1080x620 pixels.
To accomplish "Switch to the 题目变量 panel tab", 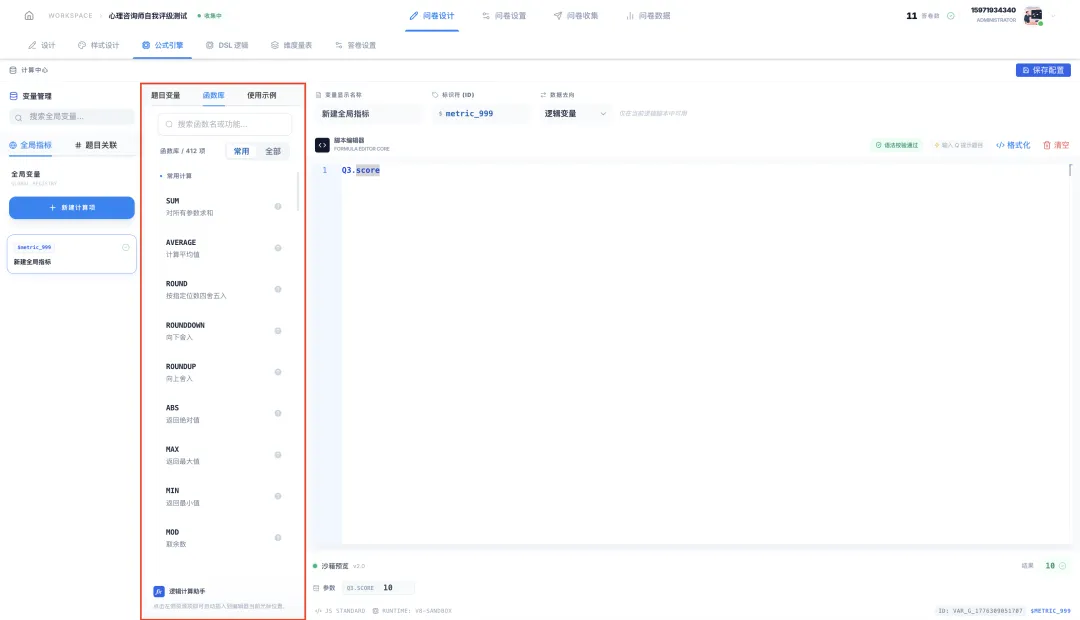I will click(165, 95).
